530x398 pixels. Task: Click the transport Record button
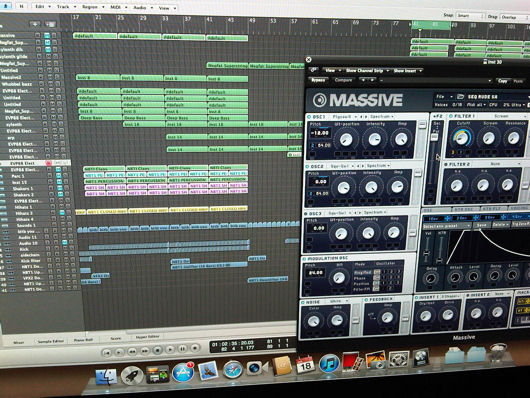coord(195,348)
